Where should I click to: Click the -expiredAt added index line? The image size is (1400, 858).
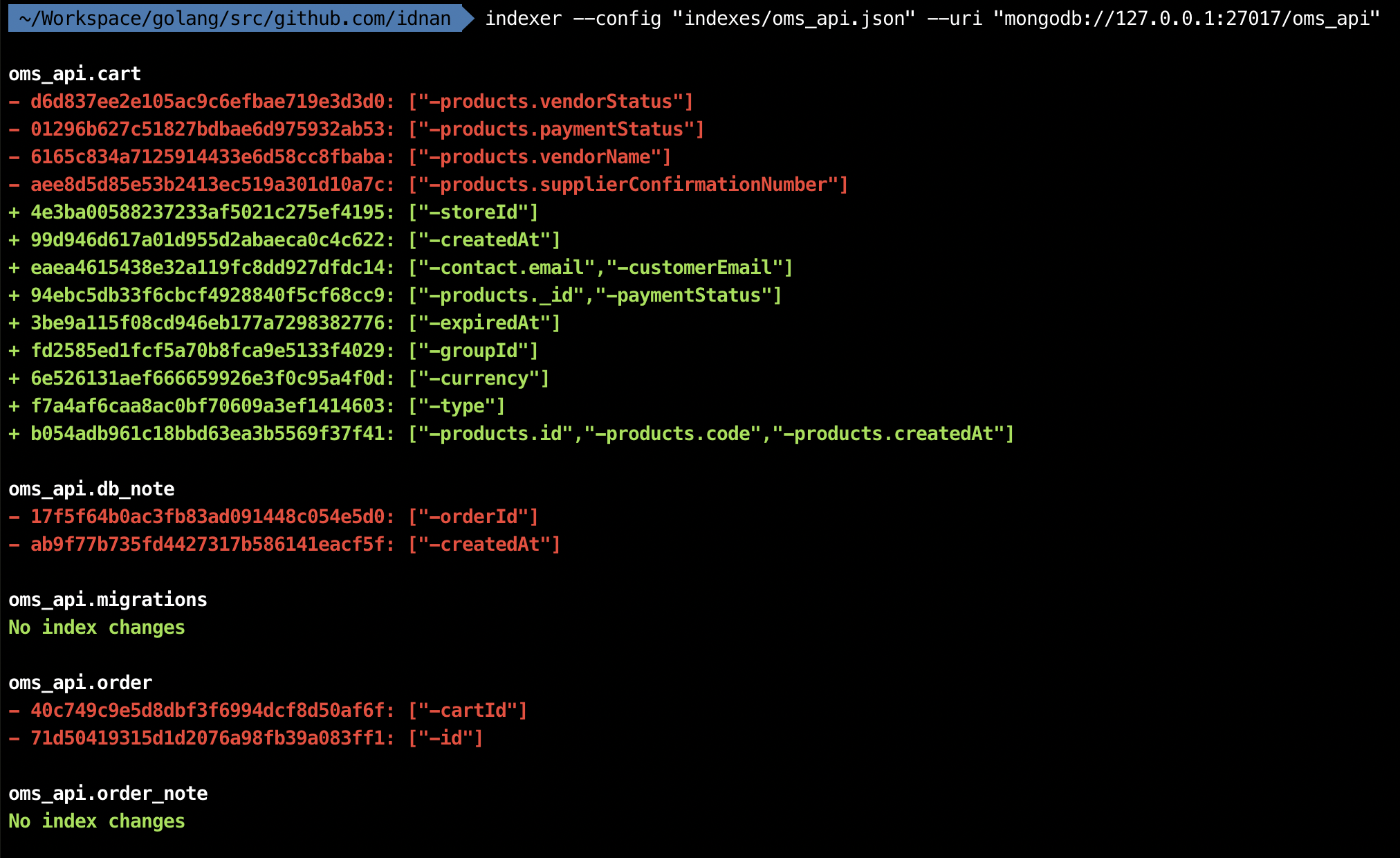click(484, 323)
